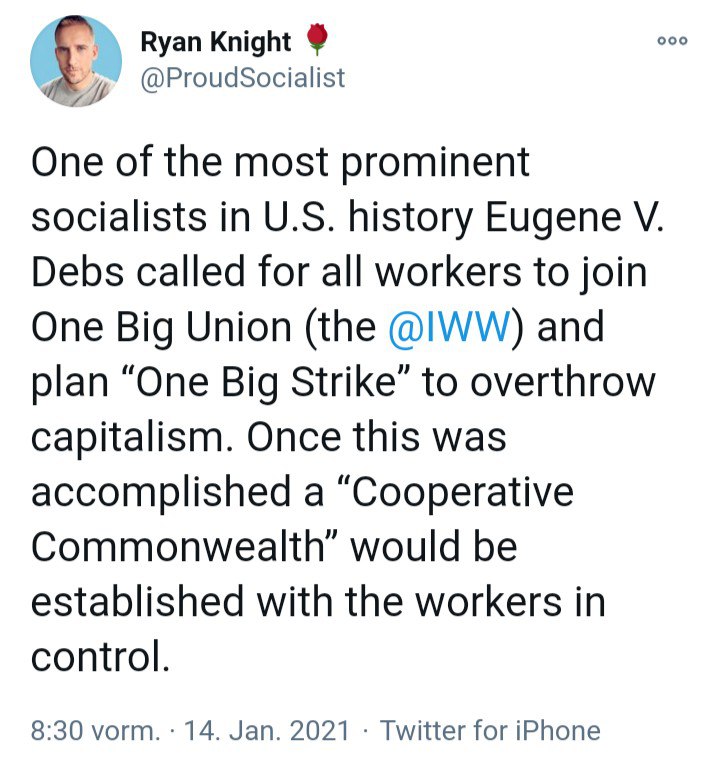Viewport: 720px width, 761px height.
Task: Click the 8:30 vorm. timestamp
Action: click(x=95, y=731)
